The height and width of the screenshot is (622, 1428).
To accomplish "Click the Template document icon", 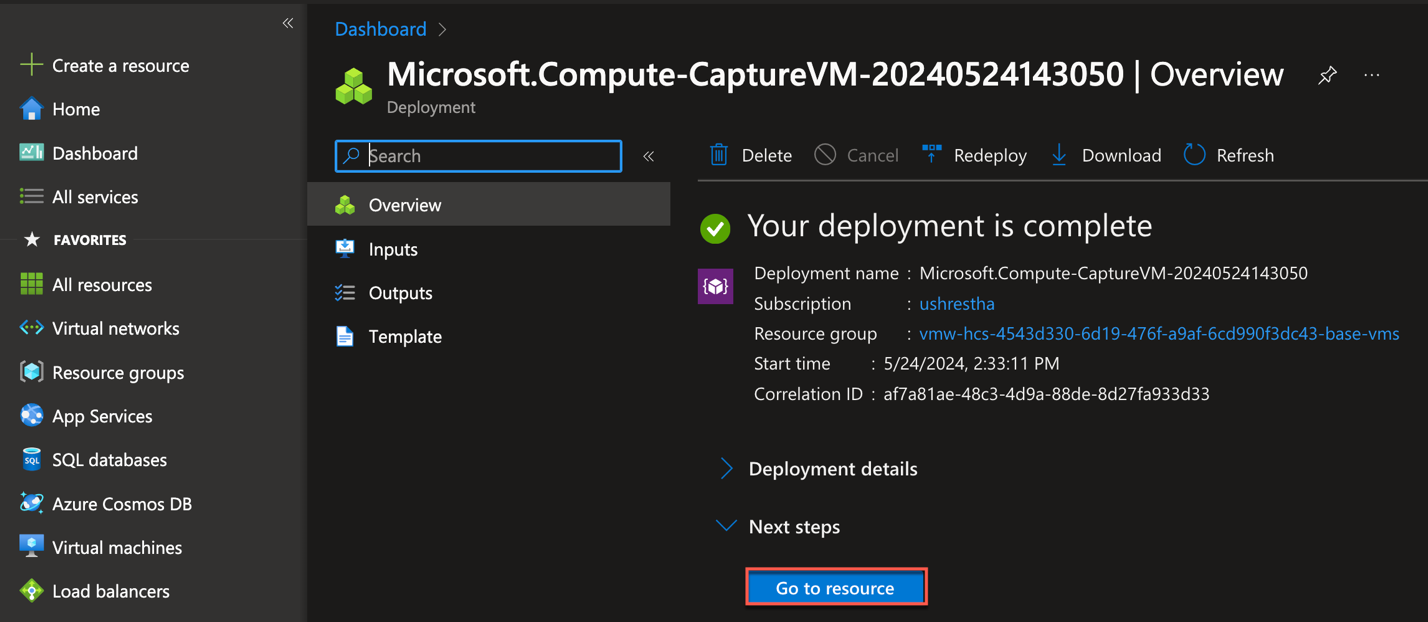I will pyautogui.click(x=345, y=336).
